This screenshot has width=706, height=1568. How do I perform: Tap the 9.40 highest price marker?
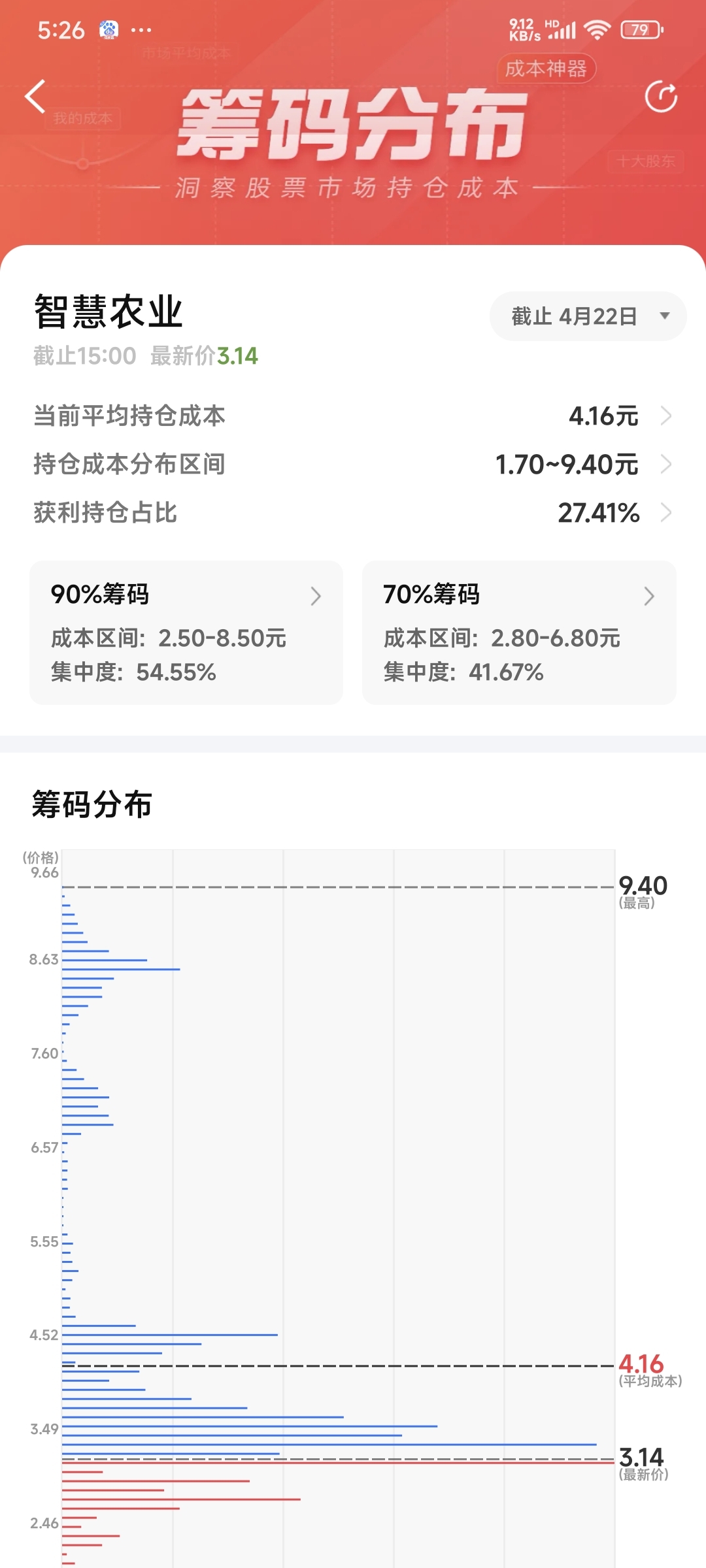[x=643, y=887]
